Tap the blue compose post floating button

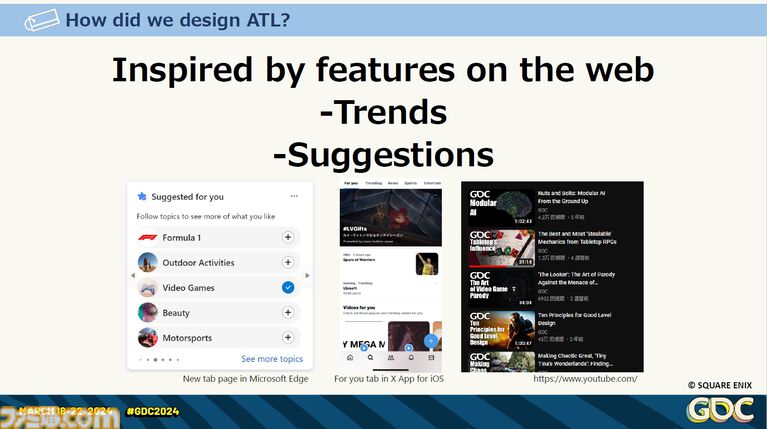(428, 339)
